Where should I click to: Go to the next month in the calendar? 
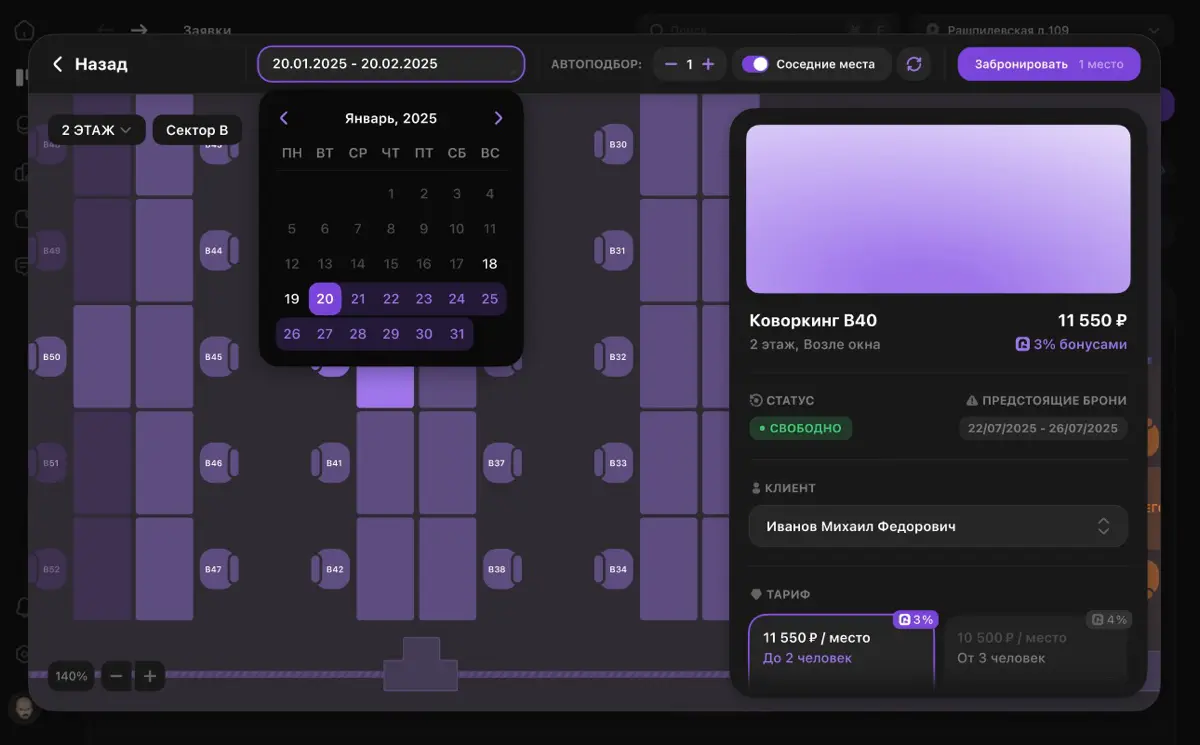(x=498, y=118)
